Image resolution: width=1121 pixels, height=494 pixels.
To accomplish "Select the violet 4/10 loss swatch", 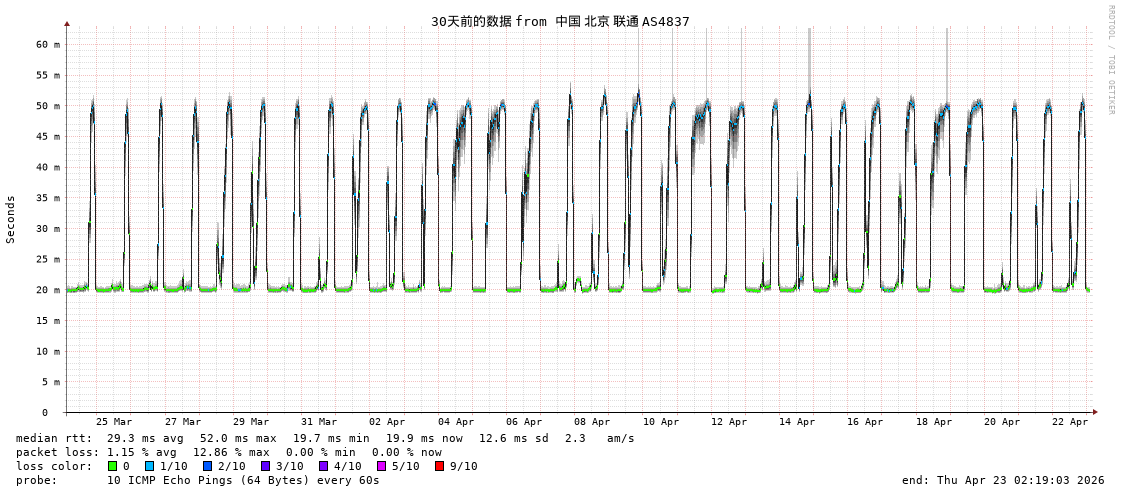I will click(x=323, y=466).
